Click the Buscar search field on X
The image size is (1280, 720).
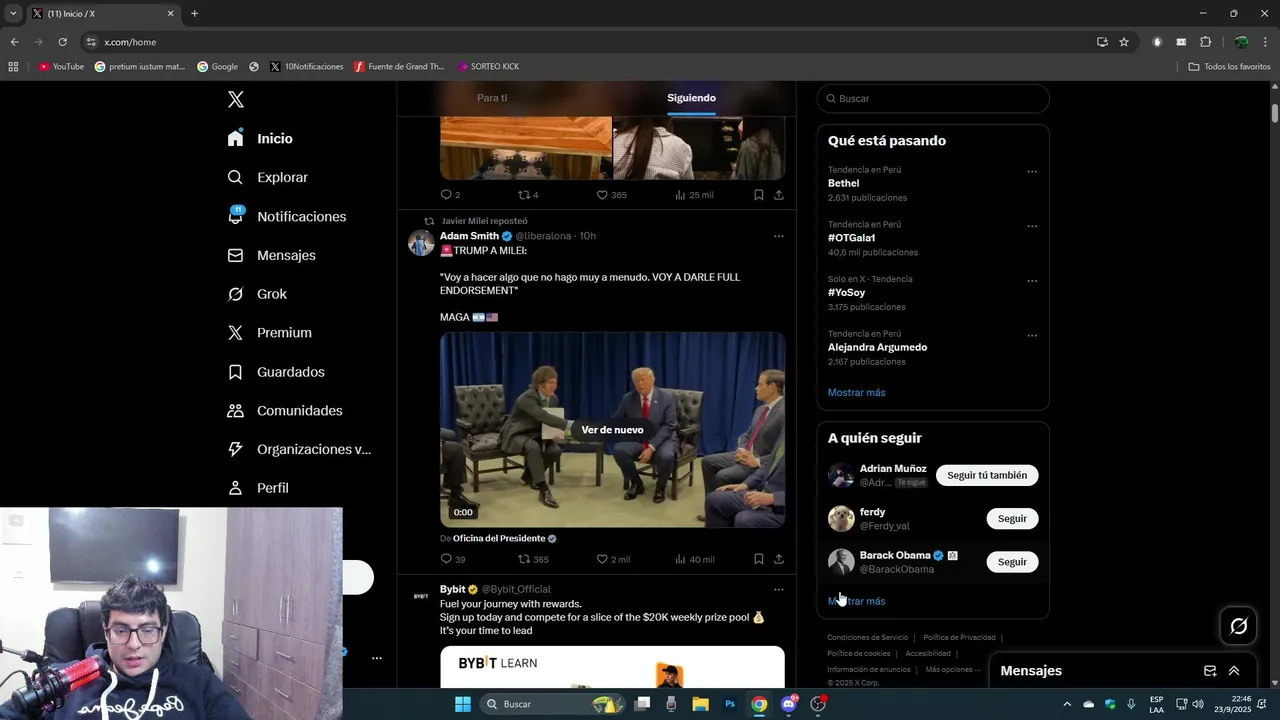(933, 99)
